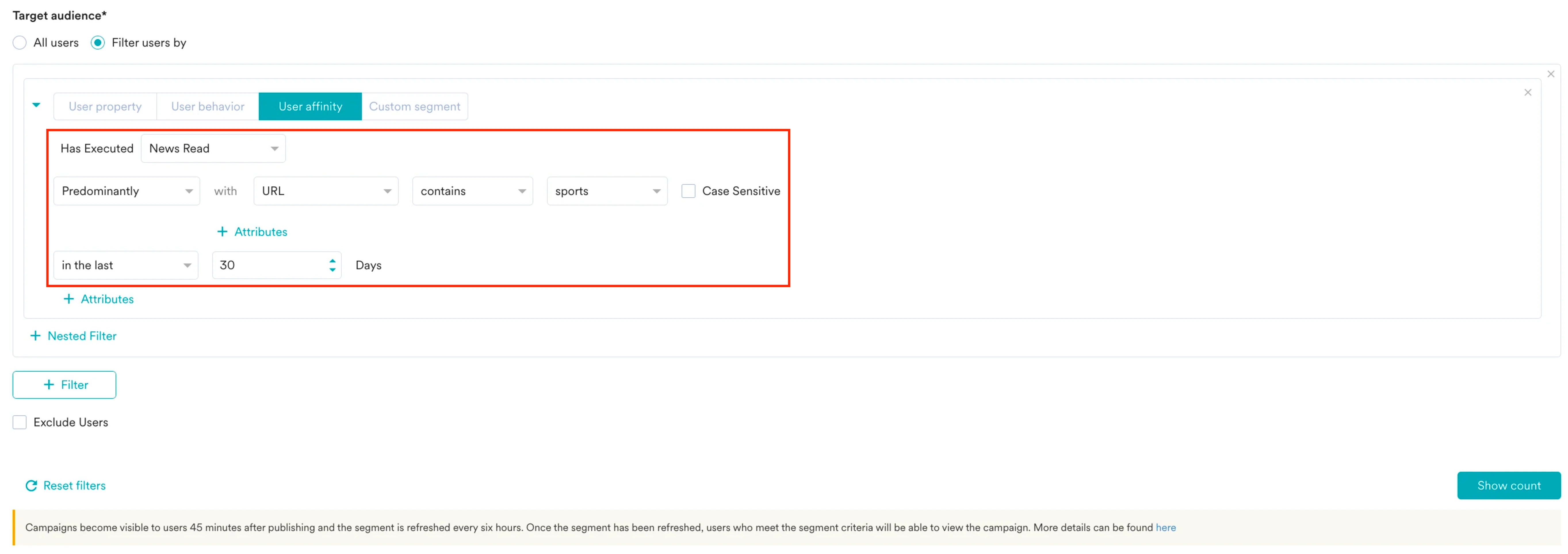Open the Predominantly dropdown
Viewport: 1568px width, 554px height.
pyautogui.click(x=127, y=191)
